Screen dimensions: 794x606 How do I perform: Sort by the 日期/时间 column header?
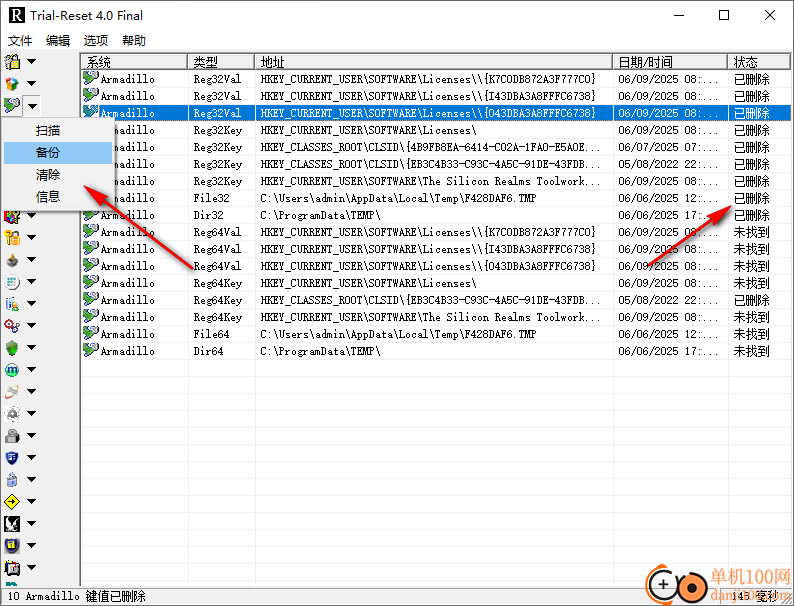(x=670, y=62)
